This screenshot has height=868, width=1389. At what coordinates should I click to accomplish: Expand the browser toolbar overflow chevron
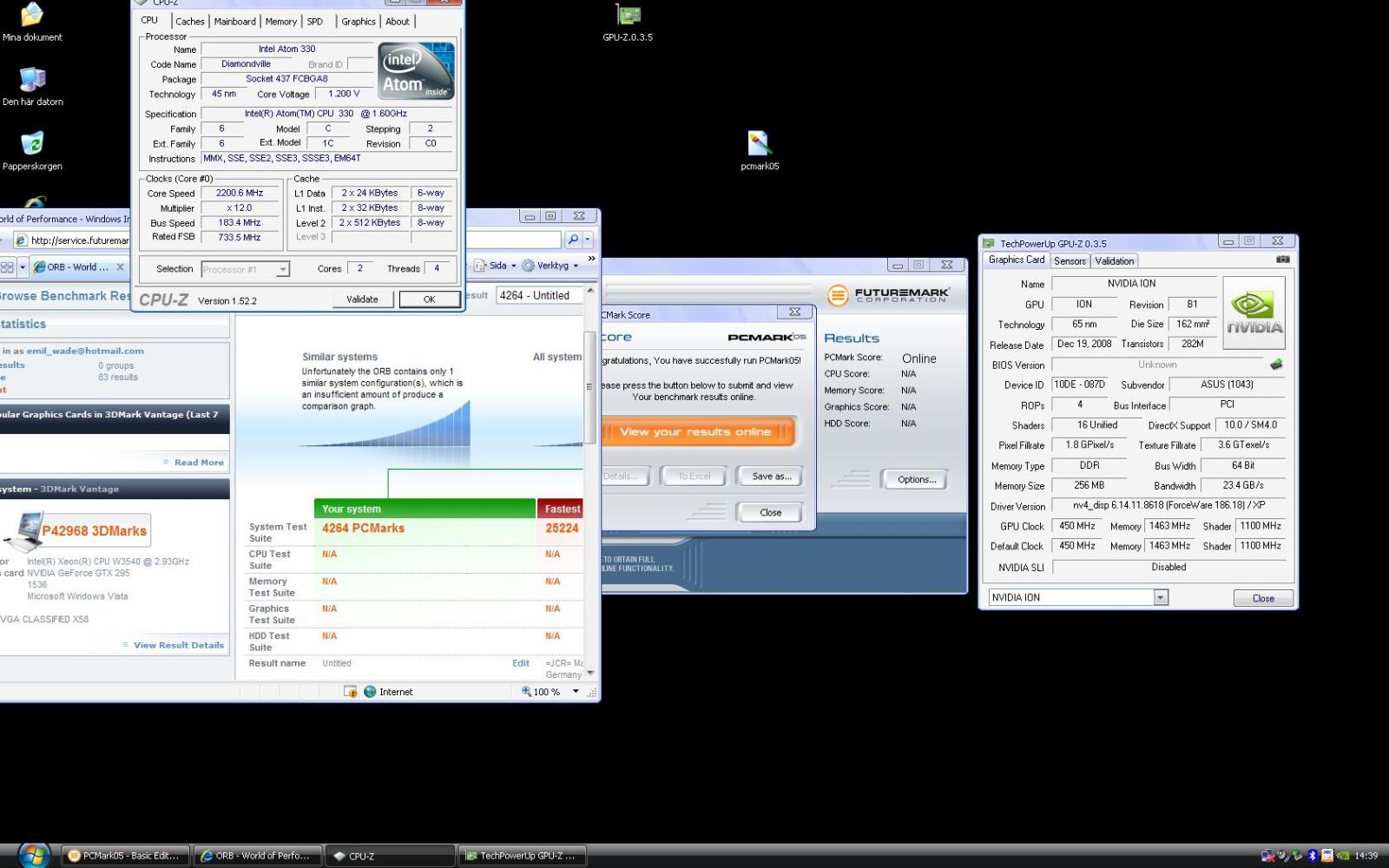tap(592, 258)
